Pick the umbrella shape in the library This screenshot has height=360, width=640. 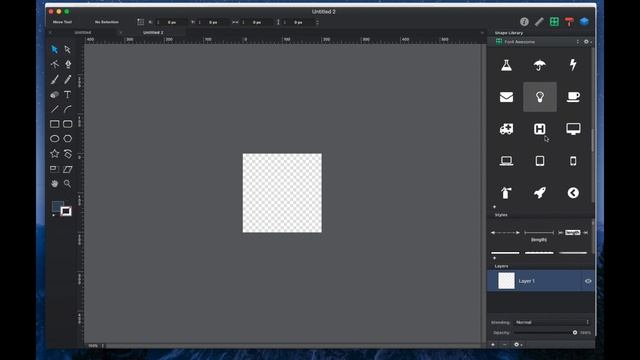point(540,65)
